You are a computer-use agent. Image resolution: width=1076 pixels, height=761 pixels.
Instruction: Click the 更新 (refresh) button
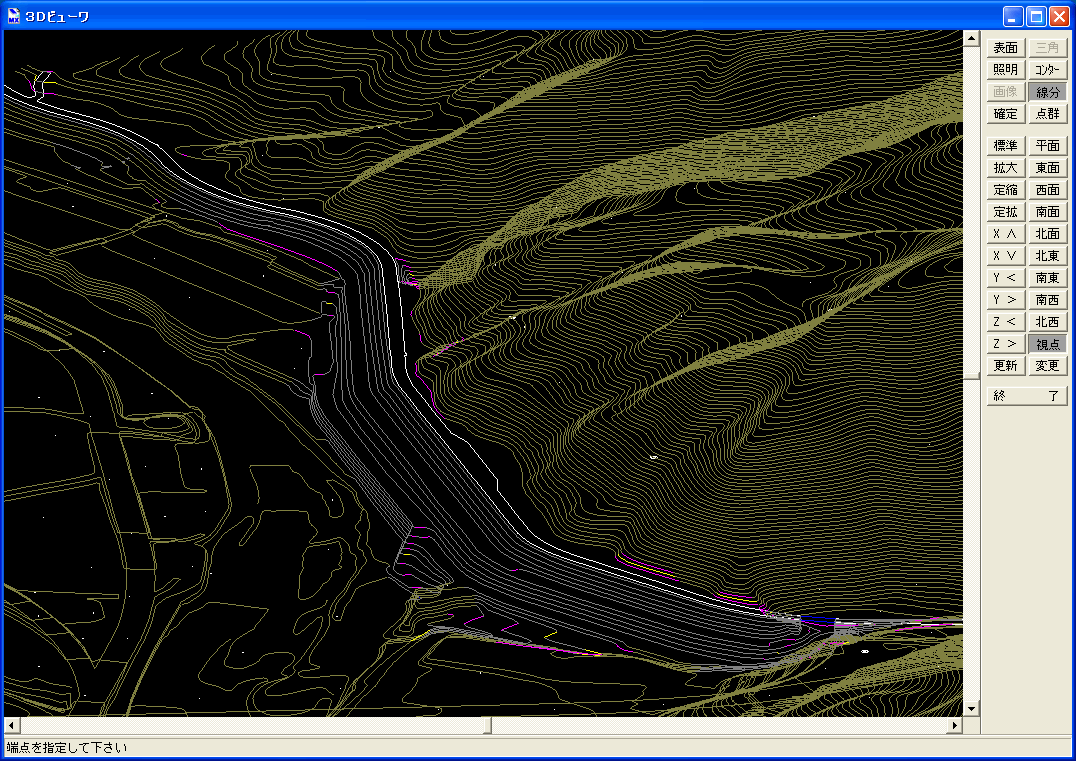pyautogui.click(x=1006, y=365)
